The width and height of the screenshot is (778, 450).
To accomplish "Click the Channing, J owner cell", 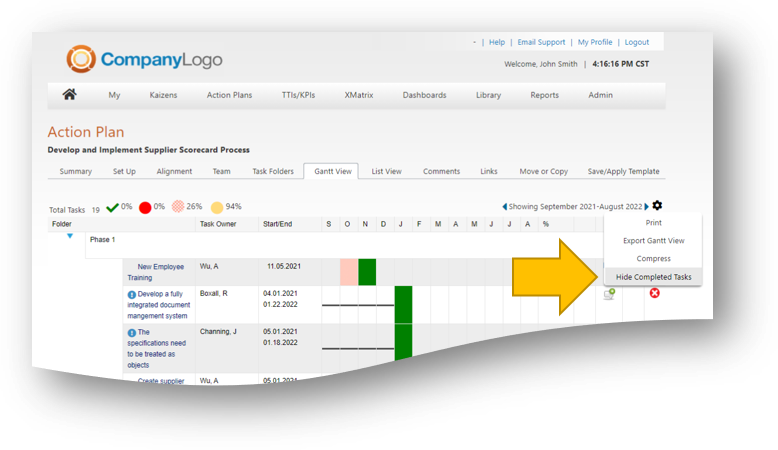I will (x=218, y=331).
